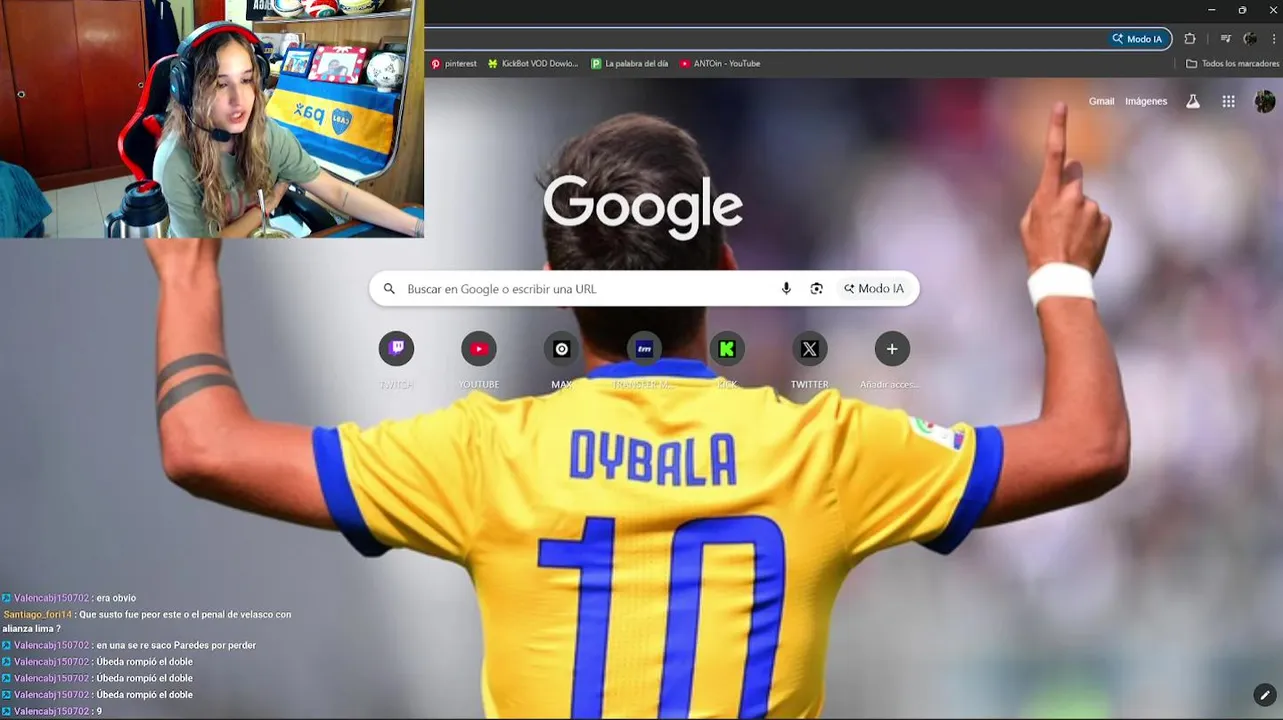The height and width of the screenshot is (720, 1283).
Task: Open the ANTOin - YouTube bookmark
Action: (720, 63)
